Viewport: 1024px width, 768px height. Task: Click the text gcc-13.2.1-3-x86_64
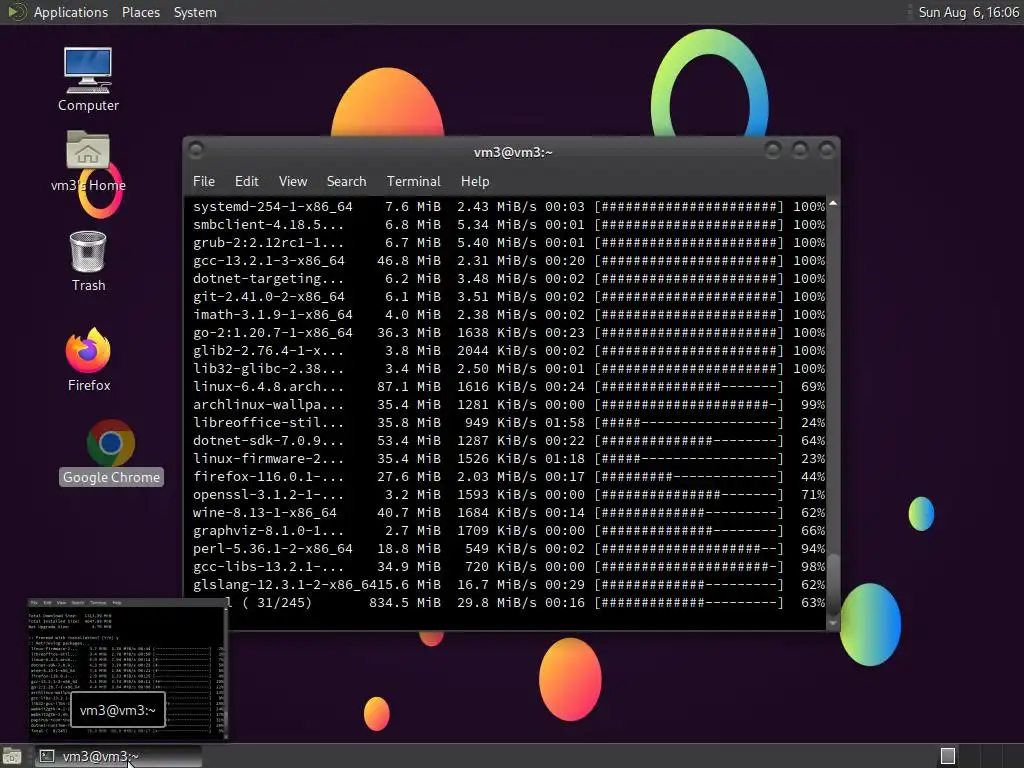click(x=268, y=261)
